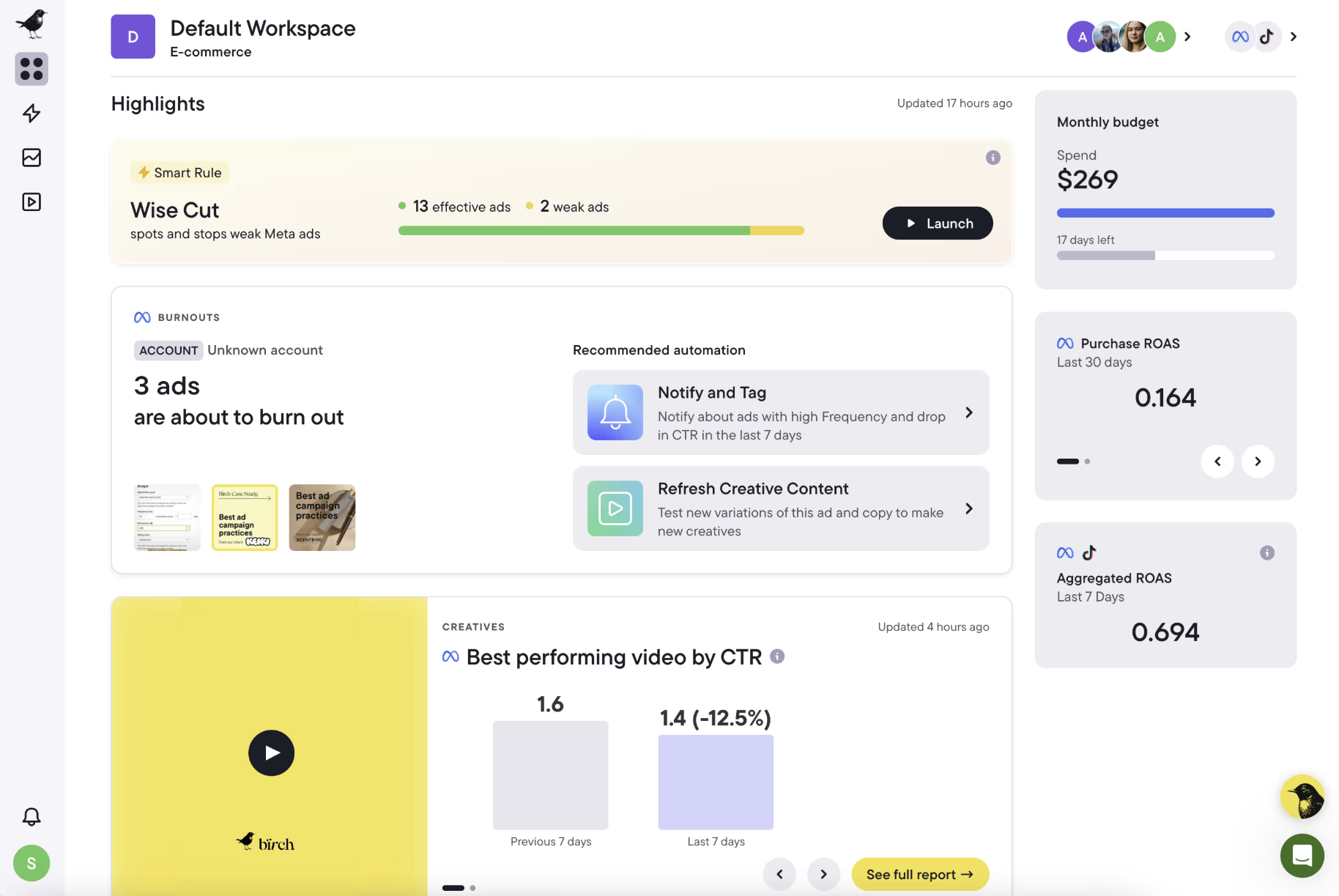The image size is (1339, 896).
Task: Click the info icon on Aggregated ROAS card
Action: (1266, 553)
